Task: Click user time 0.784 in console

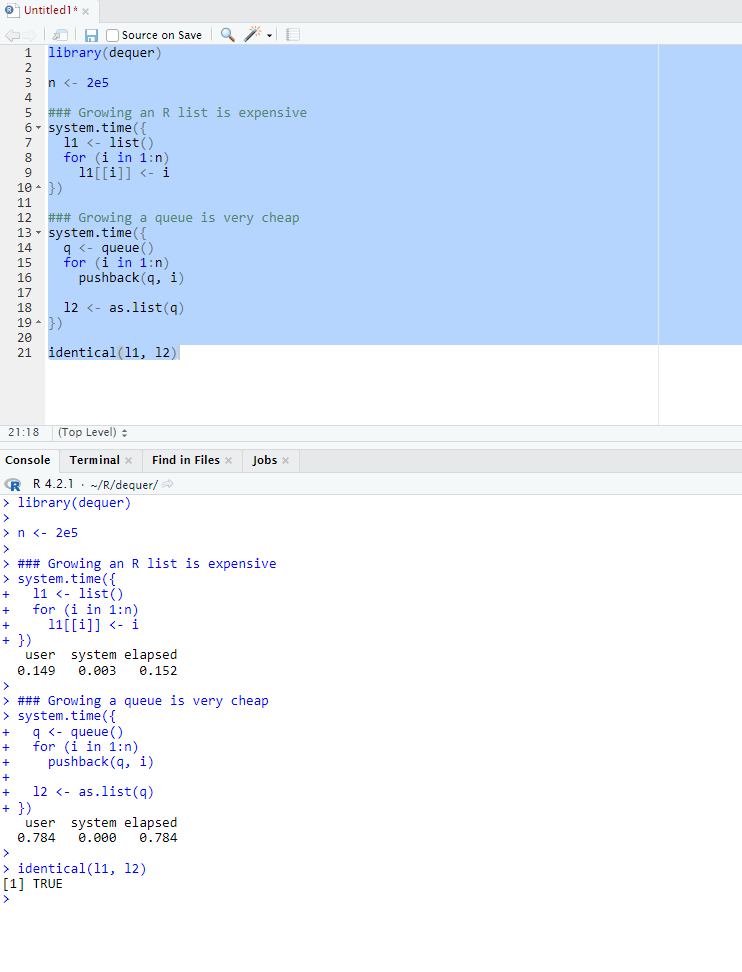Action: [x=36, y=838]
